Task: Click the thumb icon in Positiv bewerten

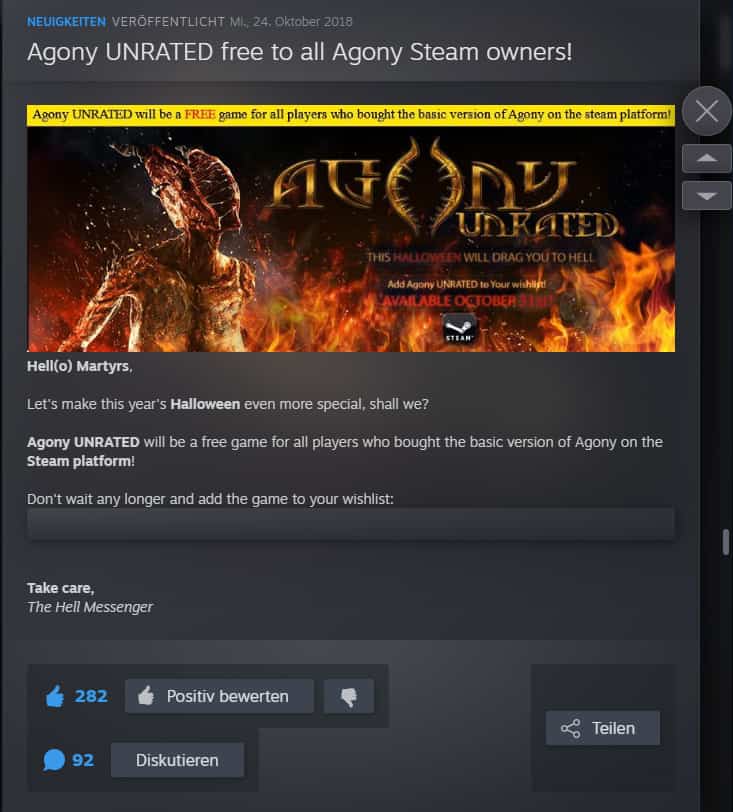Action: 146,696
